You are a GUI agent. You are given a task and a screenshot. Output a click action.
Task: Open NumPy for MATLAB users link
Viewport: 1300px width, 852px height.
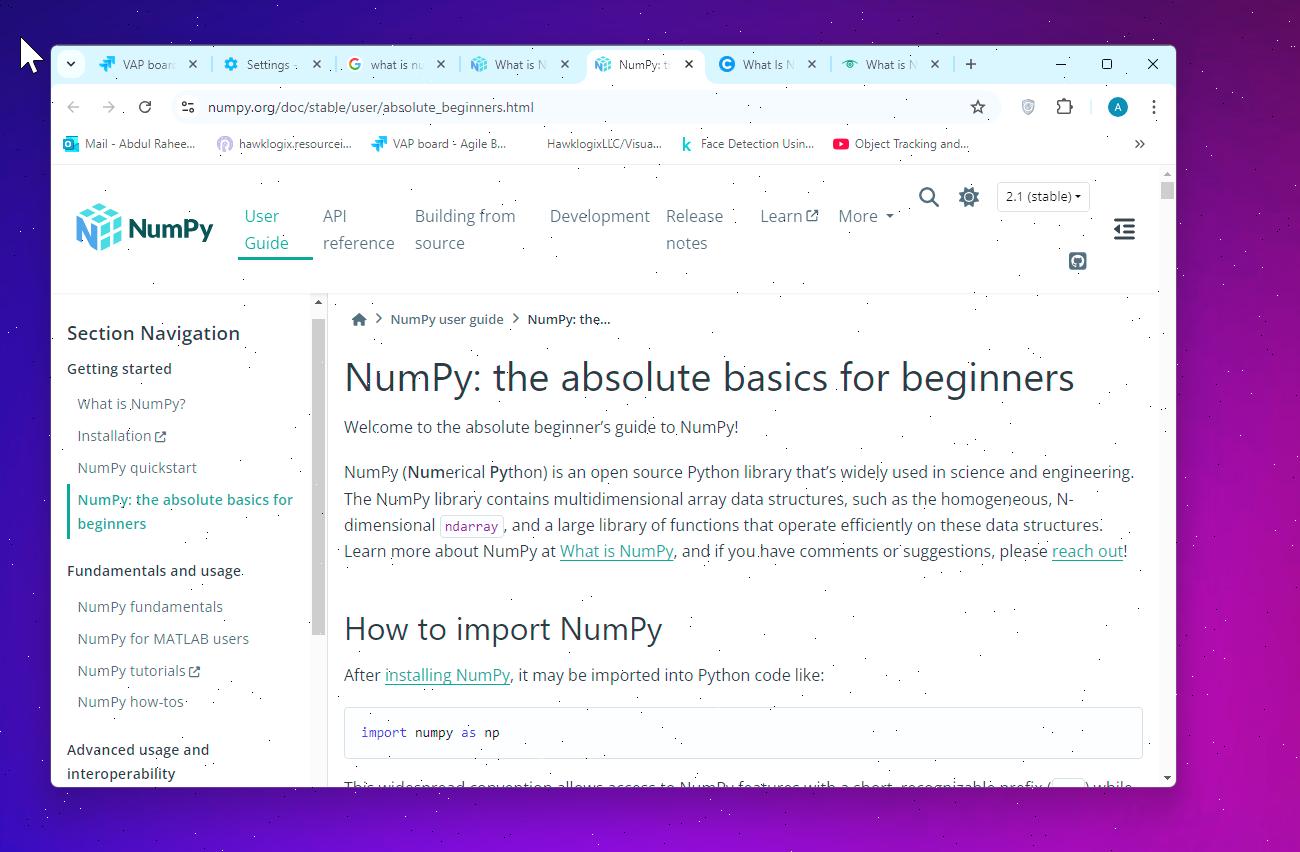click(163, 639)
